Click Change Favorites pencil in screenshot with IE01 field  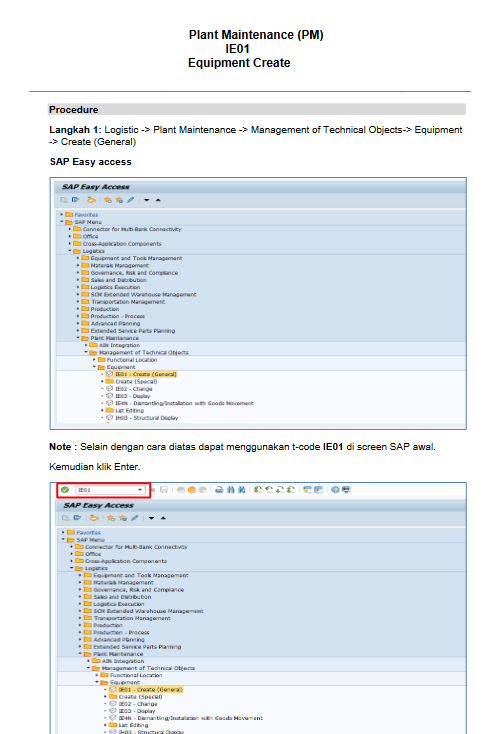[x=134, y=518]
